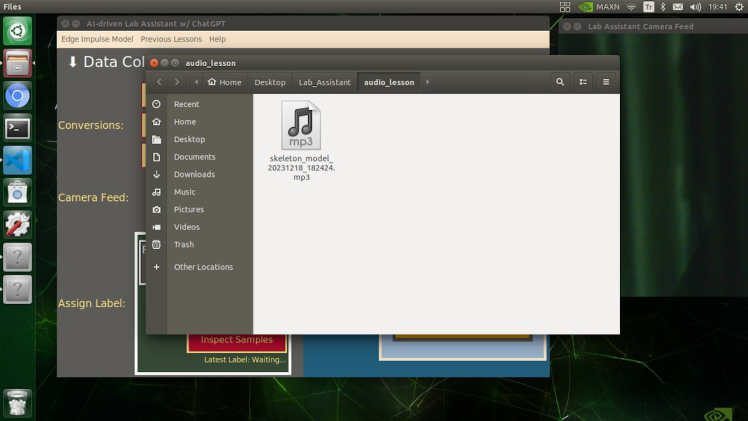Click the Music note icon in sidebar
748x421 pixels.
point(156,192)
